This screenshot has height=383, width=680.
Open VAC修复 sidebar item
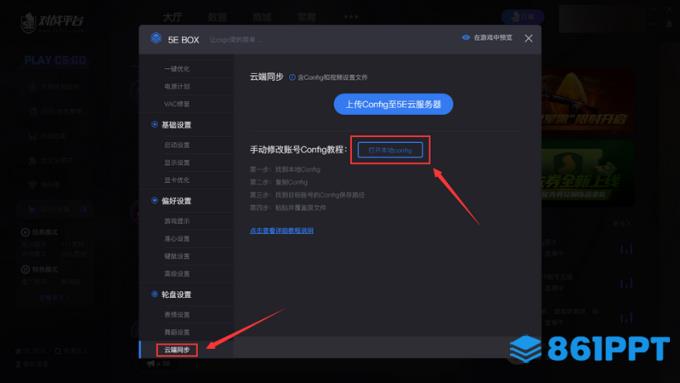coord(177,104)
